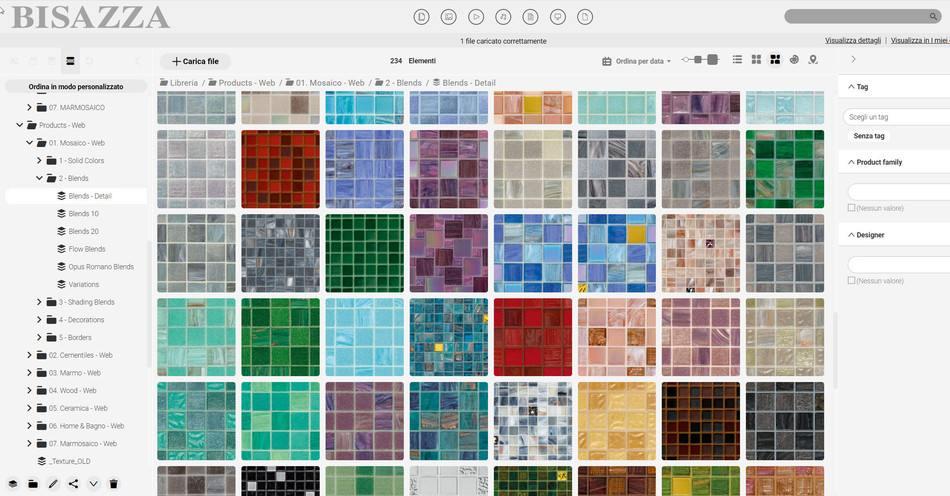
Task: Filter by text document type icon
Action: click(x=530, y=17)
